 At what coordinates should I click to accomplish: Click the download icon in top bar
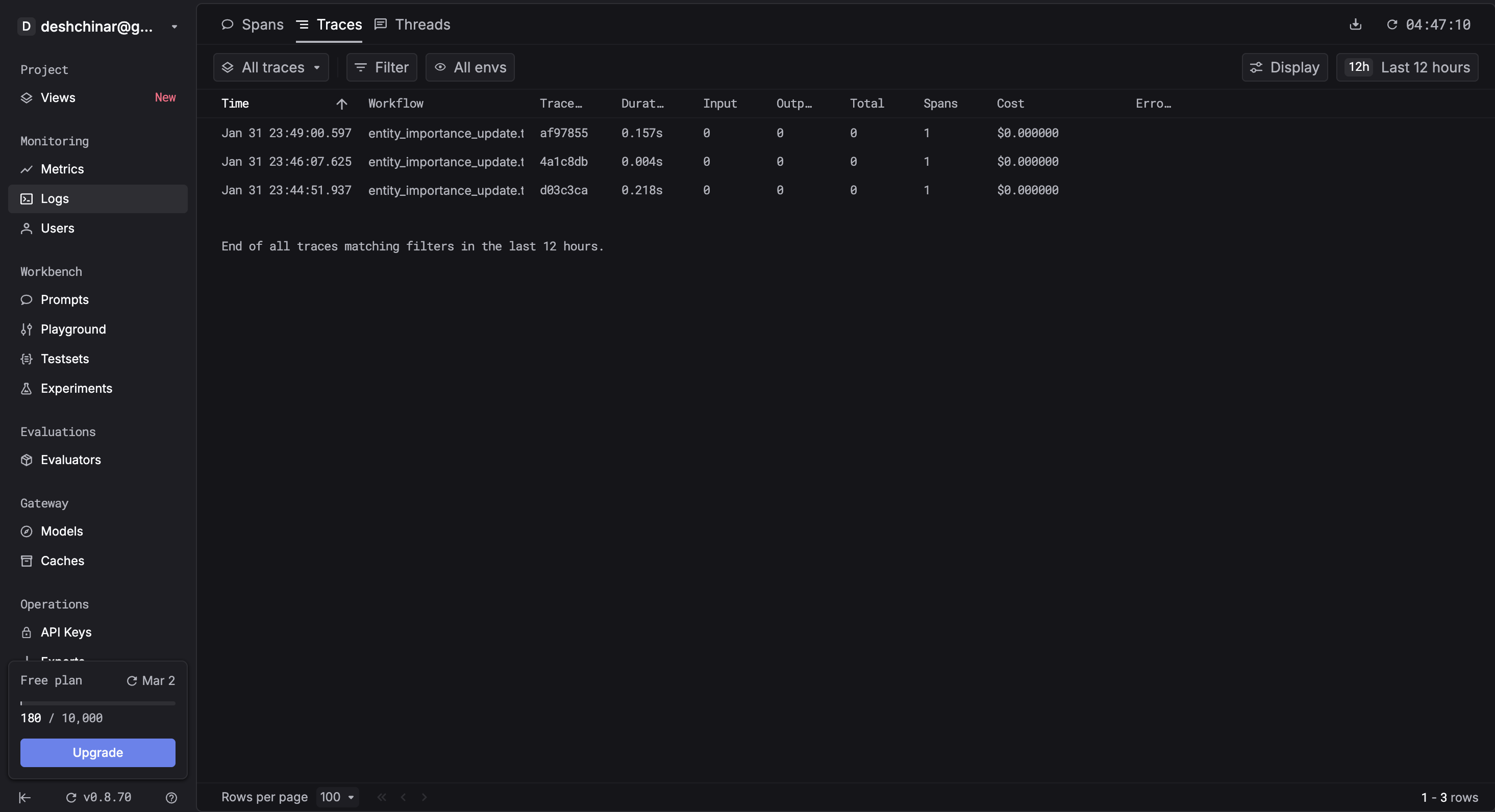(x=1355, y=24)
